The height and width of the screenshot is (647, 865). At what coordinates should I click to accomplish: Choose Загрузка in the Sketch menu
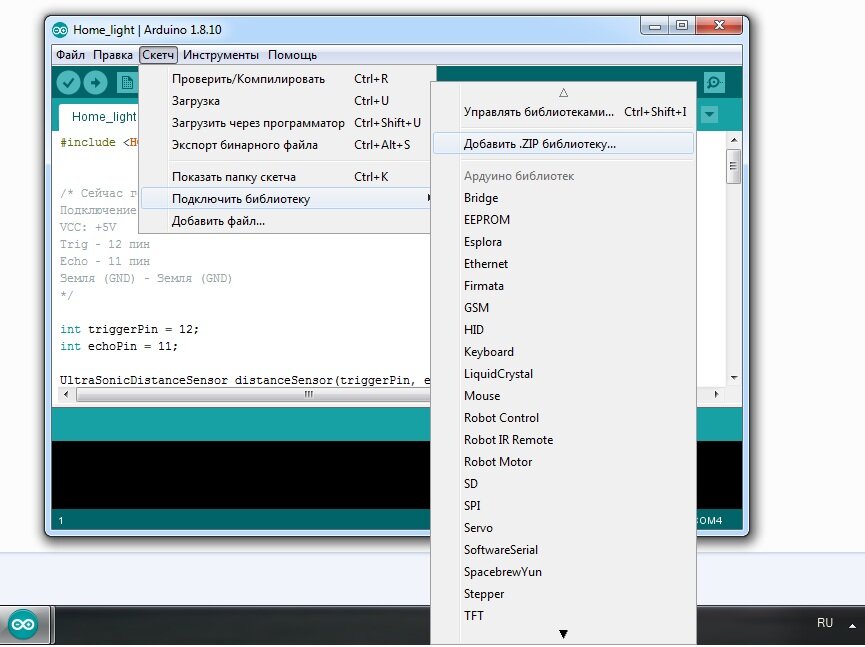click(285, 101)
